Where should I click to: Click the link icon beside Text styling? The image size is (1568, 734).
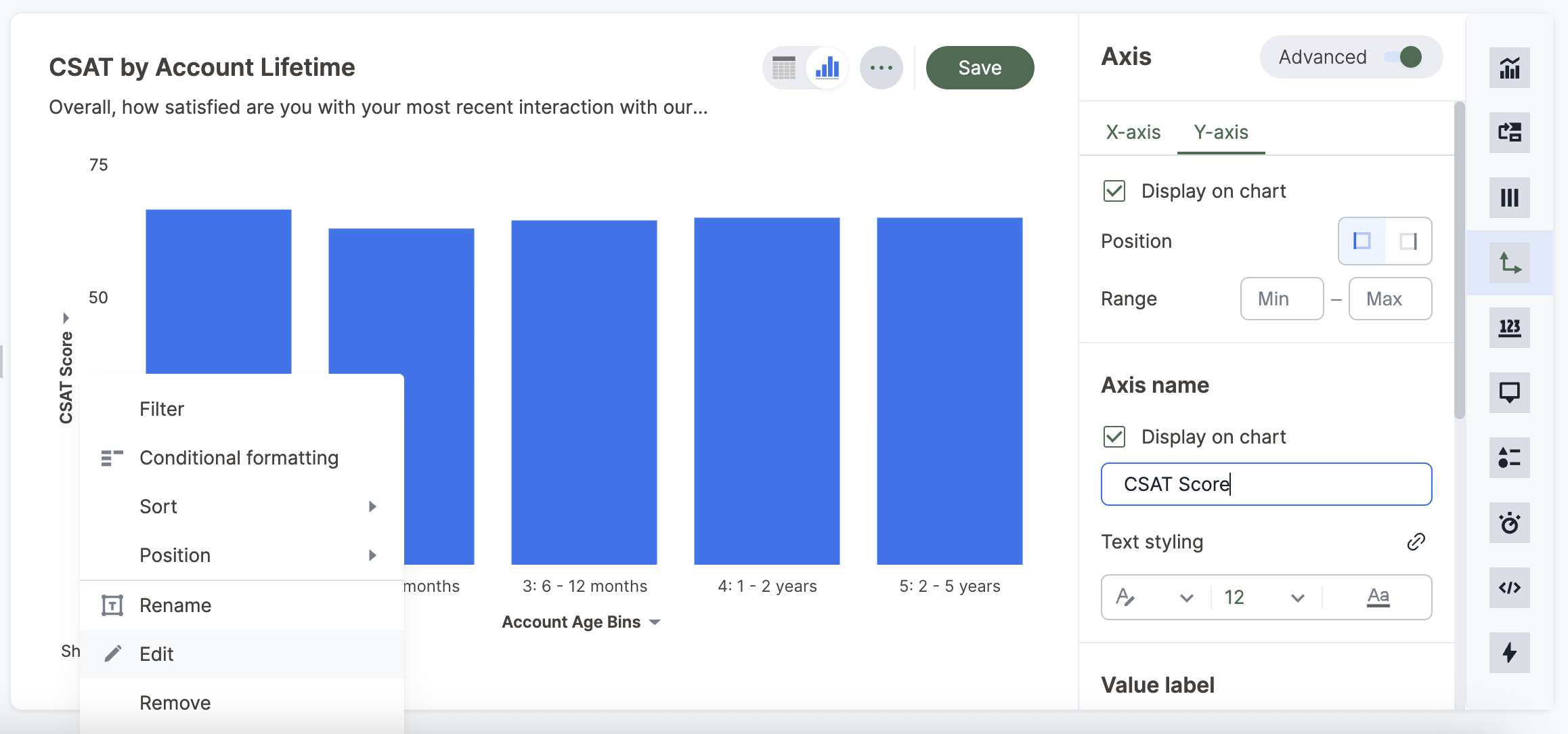coord(1416,542)
